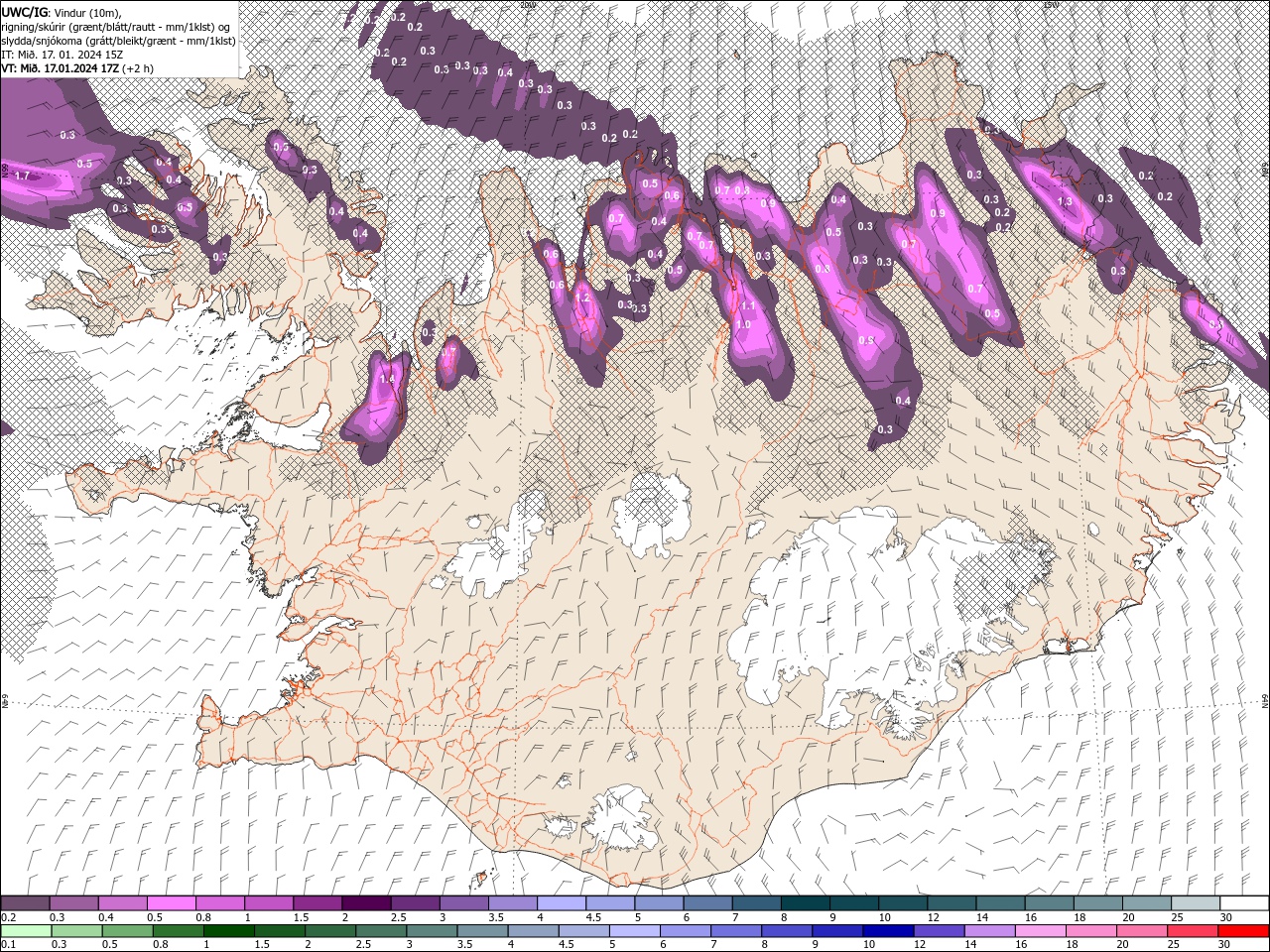Click the upper legend swatch between 0.2 and 0.3
The image size is (1270, 952).
pos(25,903)
